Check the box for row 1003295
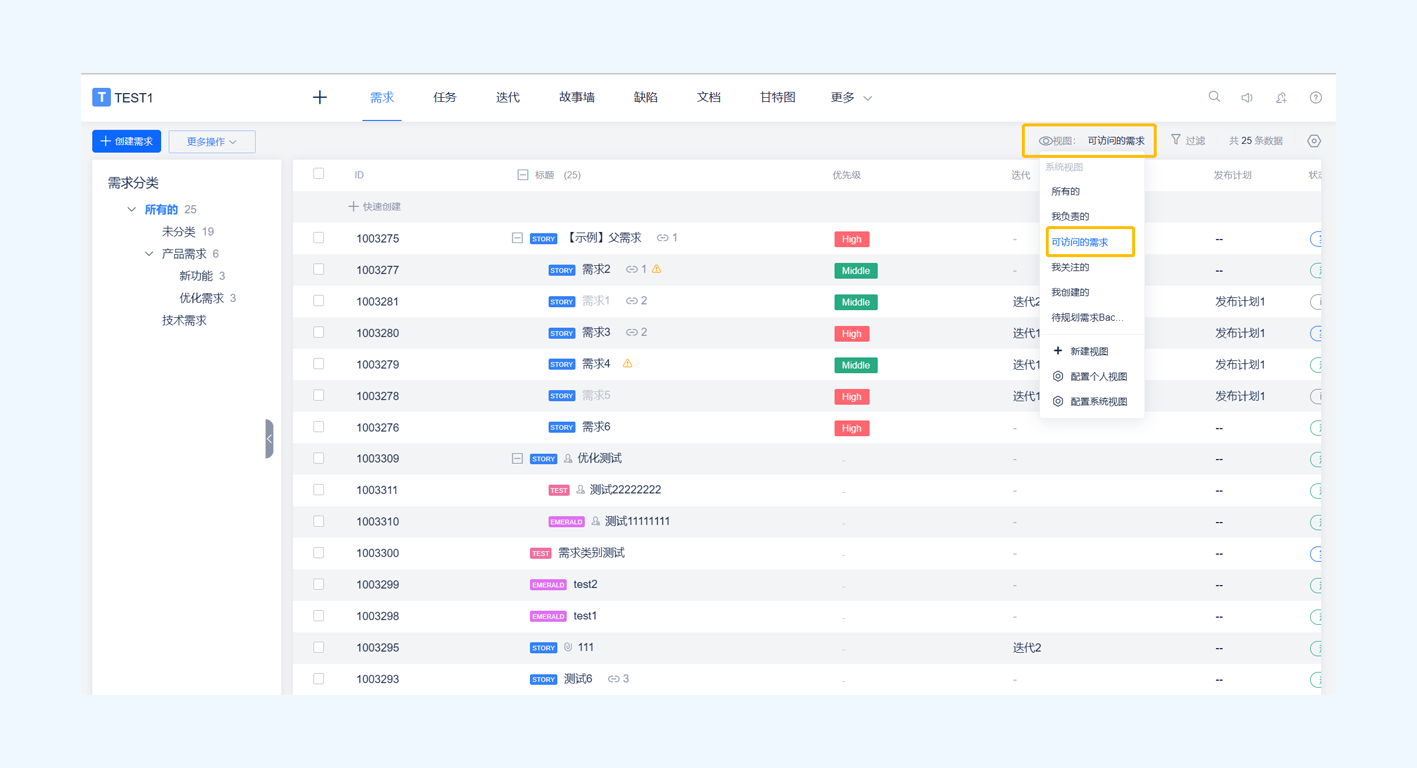 319,647
